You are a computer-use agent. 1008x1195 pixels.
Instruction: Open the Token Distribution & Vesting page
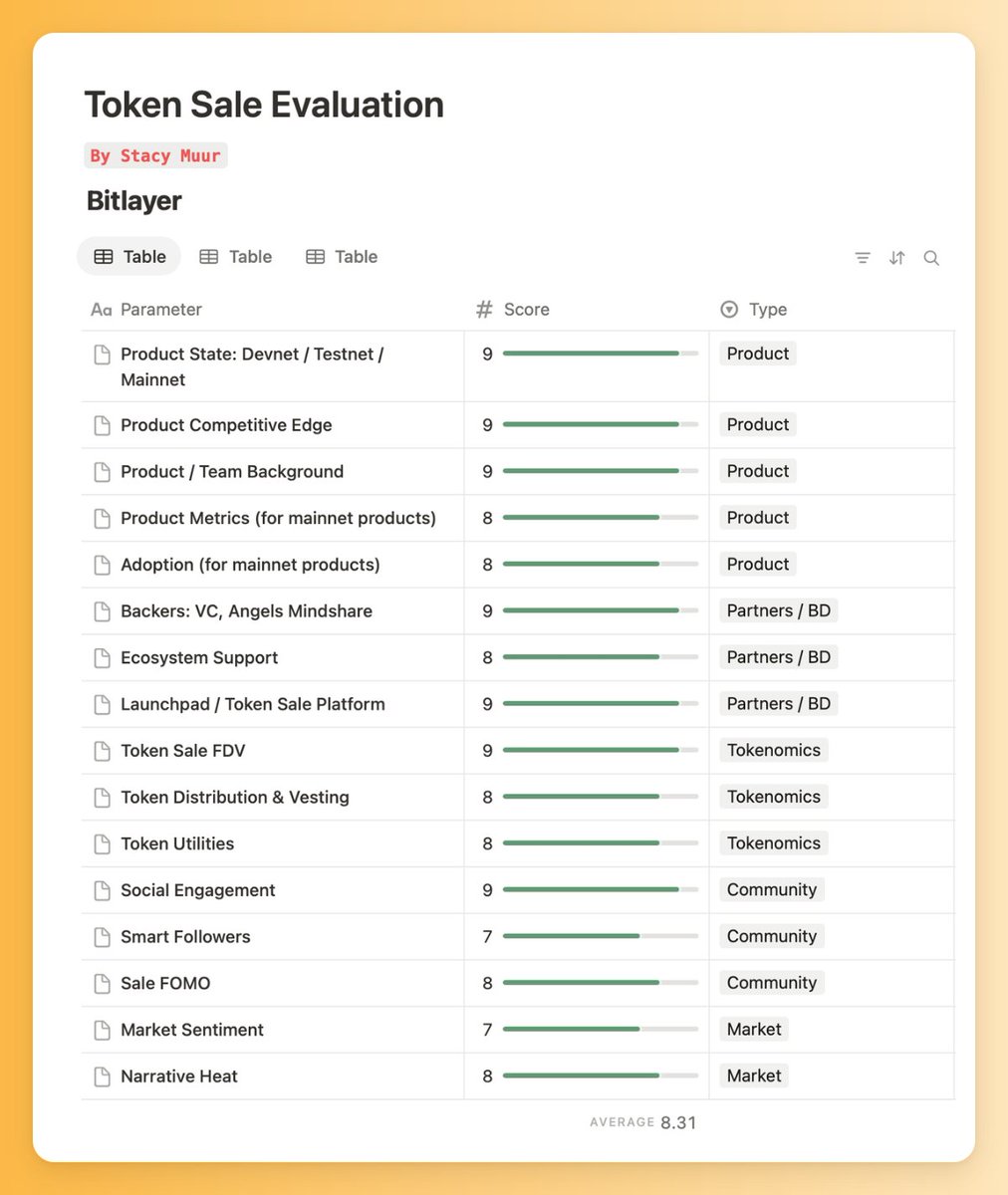[235, 798]
